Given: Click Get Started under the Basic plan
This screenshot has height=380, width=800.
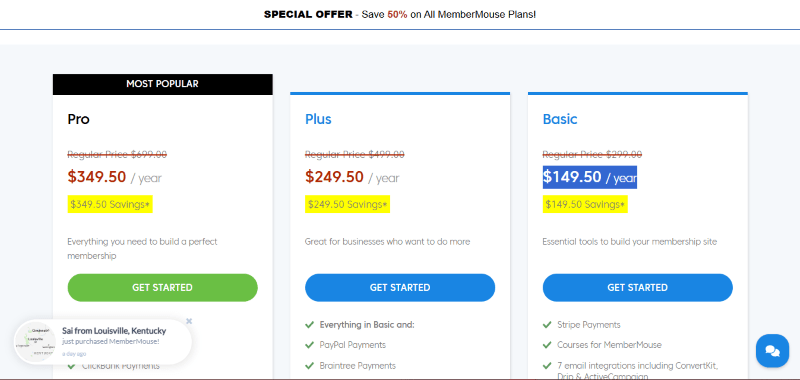Looking at the screenshot, I should [637, 288].
